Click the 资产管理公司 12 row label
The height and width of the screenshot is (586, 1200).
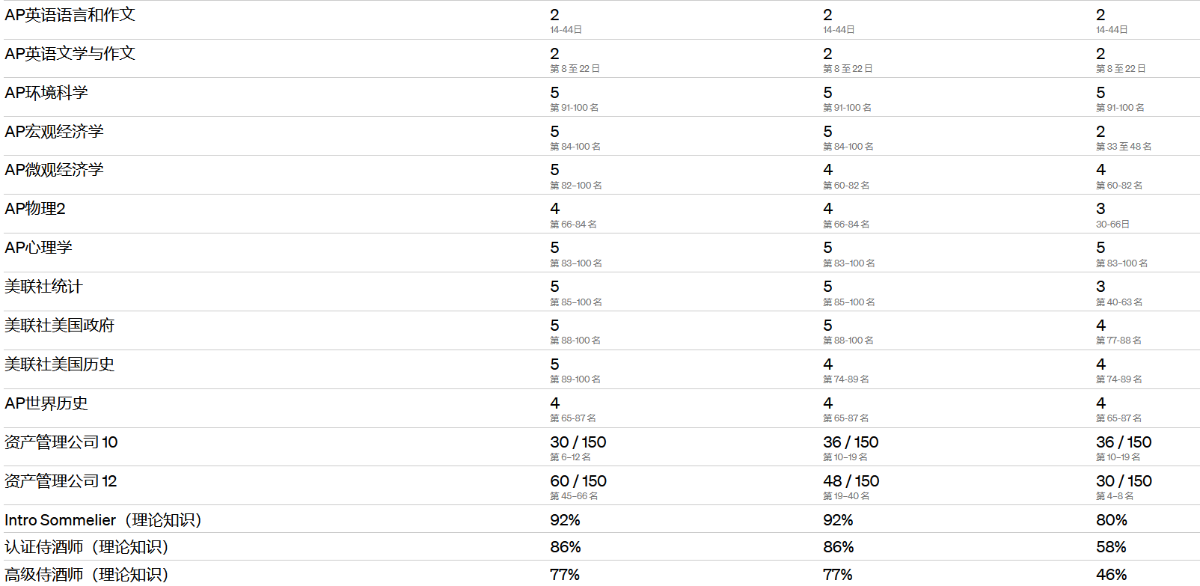pos(61,481)
